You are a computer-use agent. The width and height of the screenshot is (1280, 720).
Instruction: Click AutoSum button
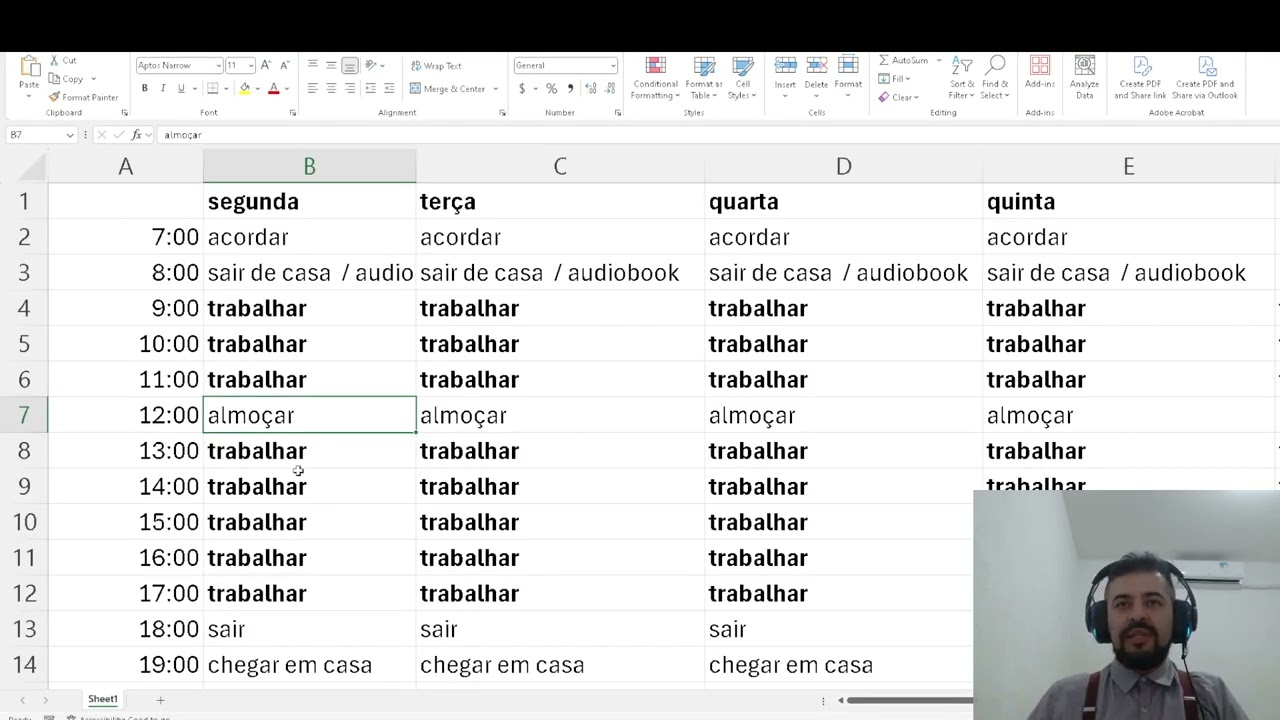pos(904,61)
